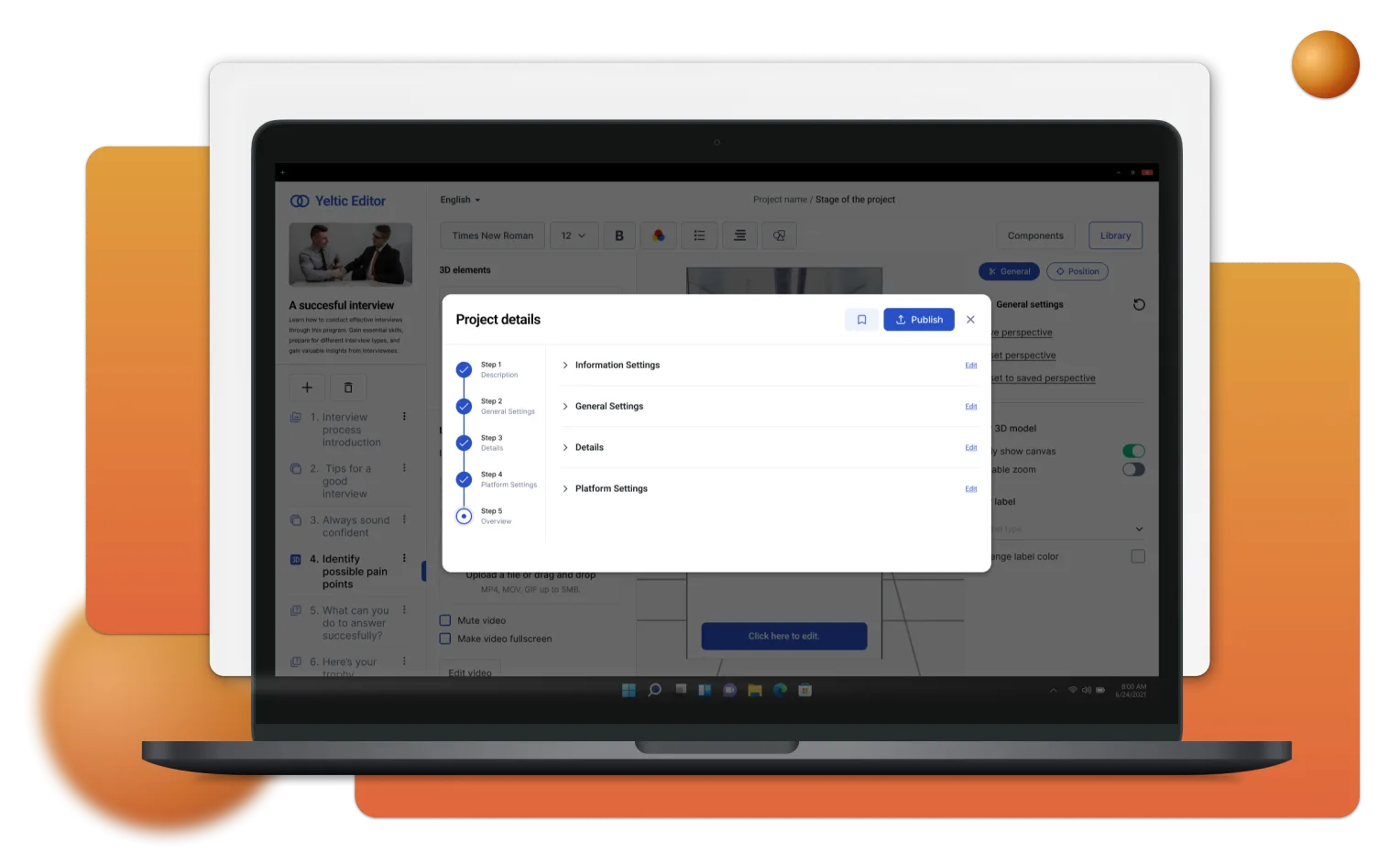
Task: Enable the Mute video checkbox
Action: (x=445, y=620)
